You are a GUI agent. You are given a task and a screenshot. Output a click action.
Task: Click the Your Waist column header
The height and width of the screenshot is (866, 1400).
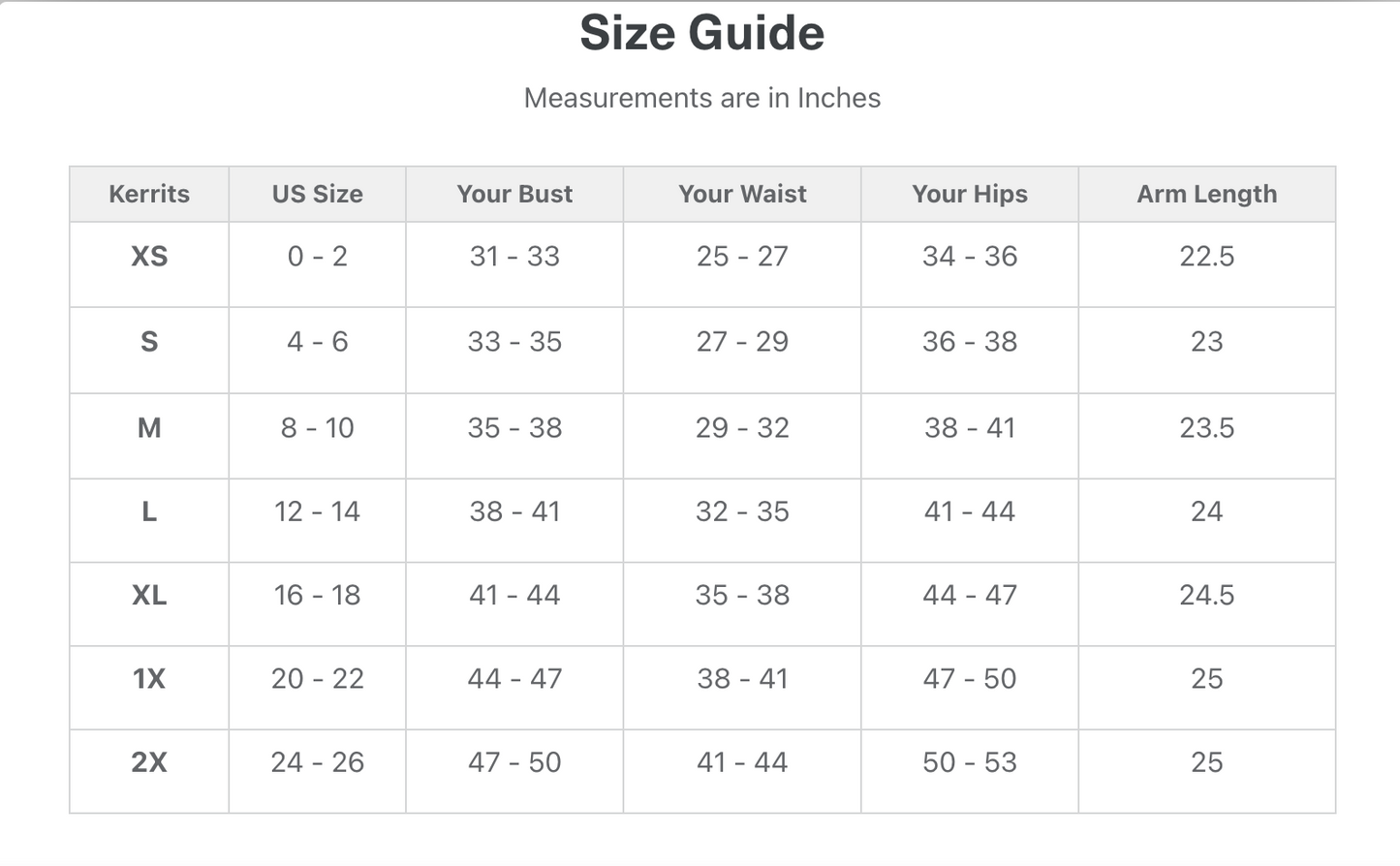pos(742,194)
